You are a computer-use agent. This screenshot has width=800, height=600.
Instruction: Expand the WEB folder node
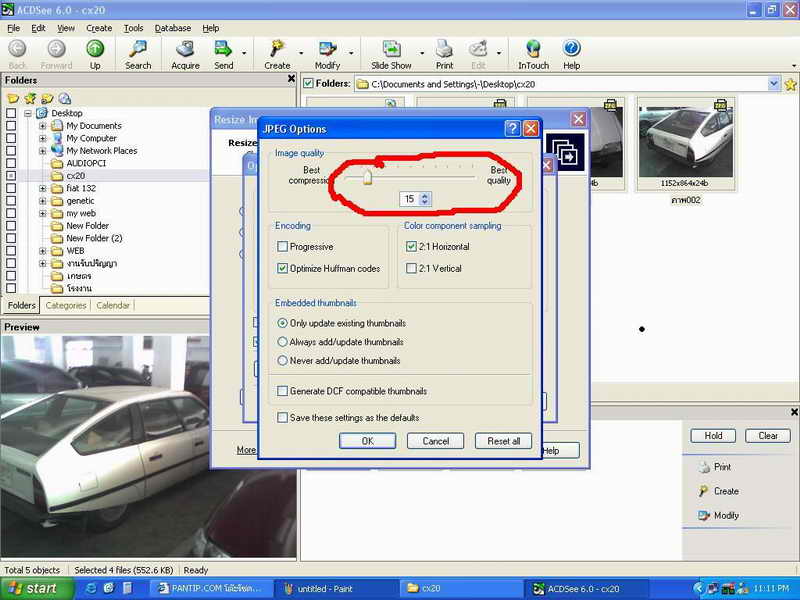(43, 251)
